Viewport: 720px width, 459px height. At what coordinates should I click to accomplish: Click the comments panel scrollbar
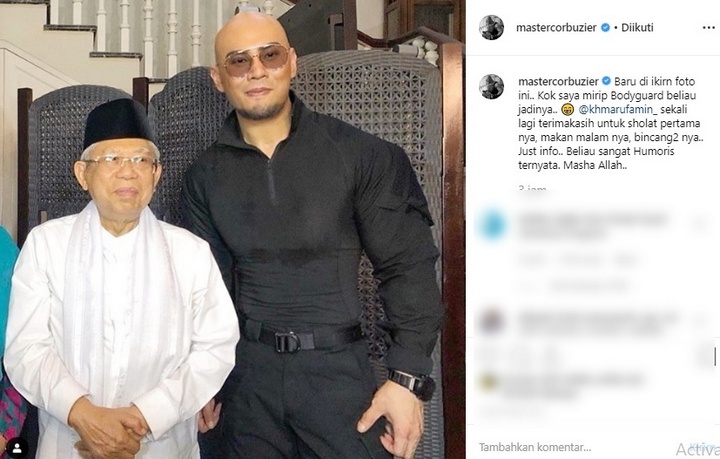715,357
